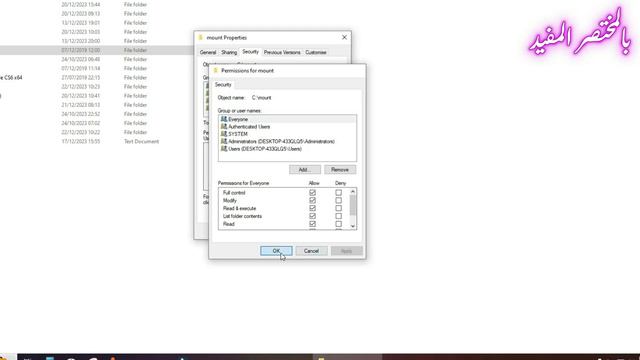
Task: Toggle Allow checkbox for Read permission
Action: pos(312,224)
